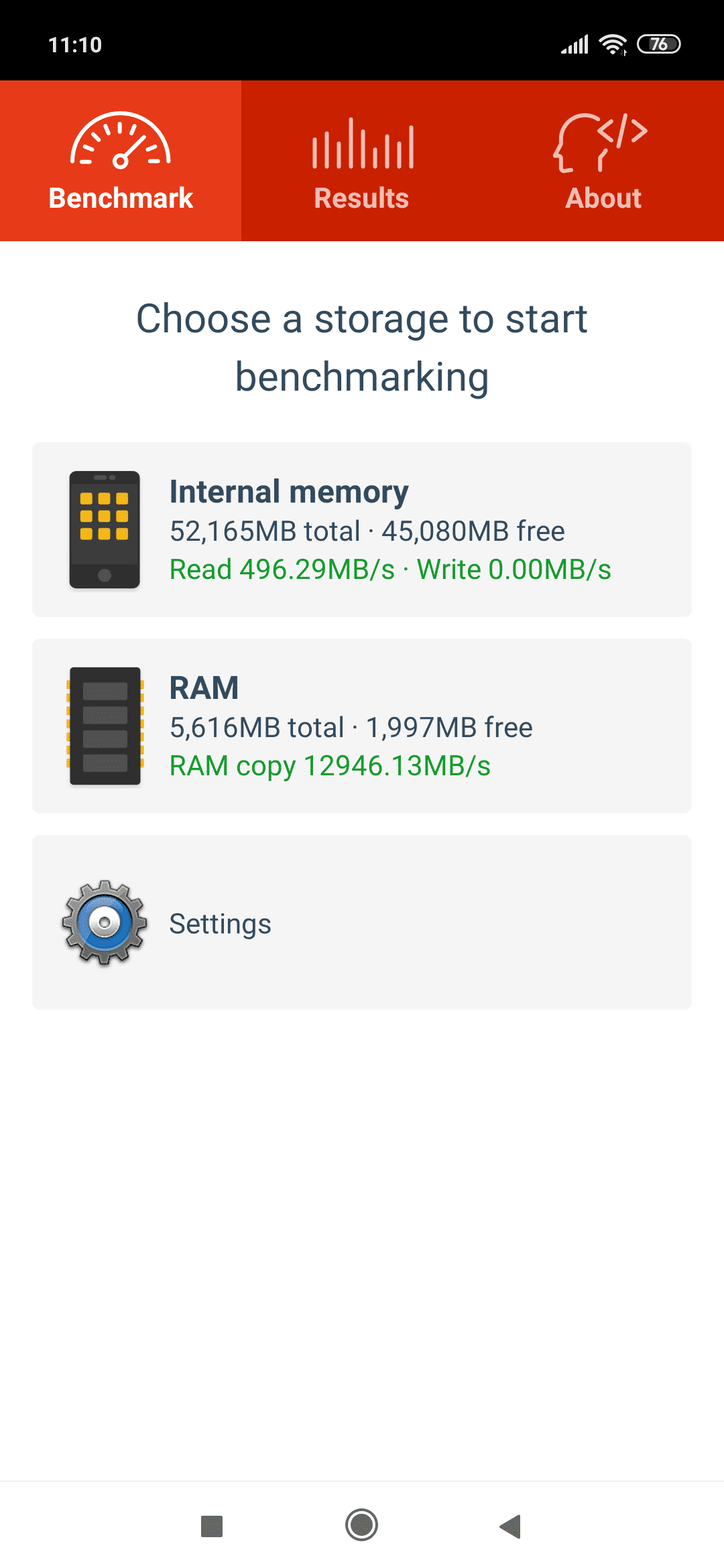Tap the Benchmark speedometer icon
Screen dimensions: 724x1568
coord(121,141)
